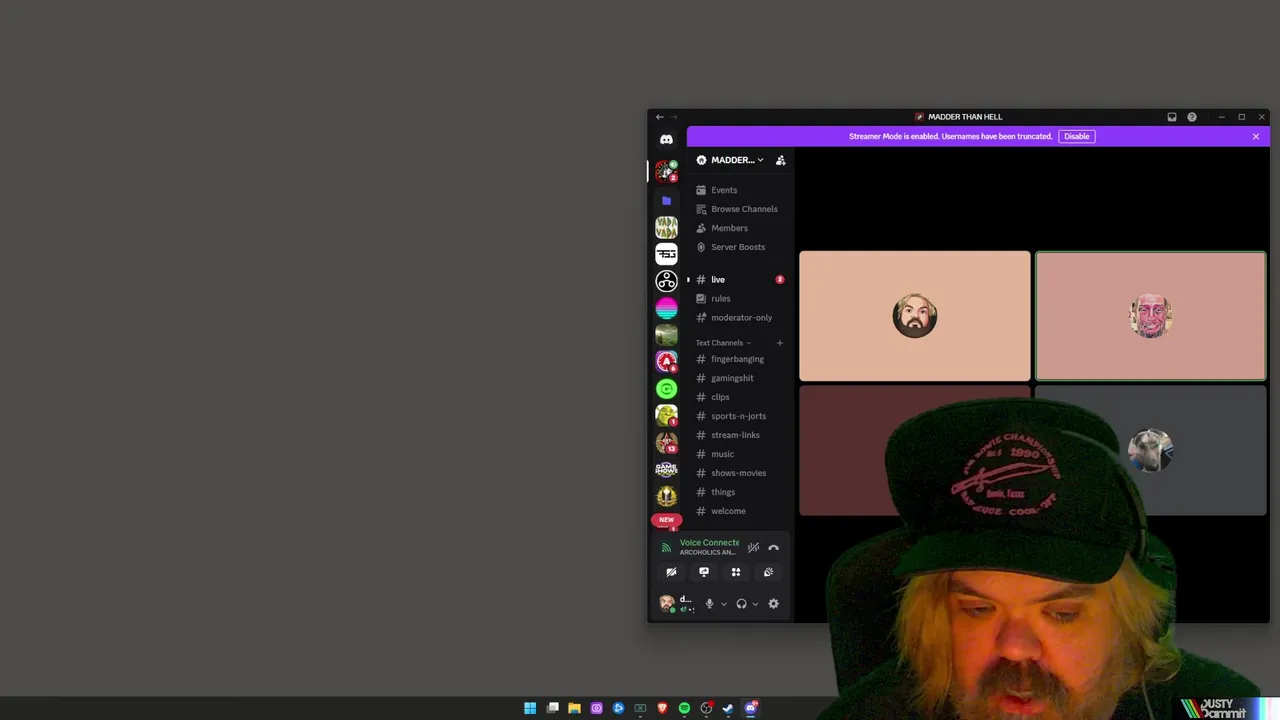Open Brave browser from taskbar

[x=662, y=708]
